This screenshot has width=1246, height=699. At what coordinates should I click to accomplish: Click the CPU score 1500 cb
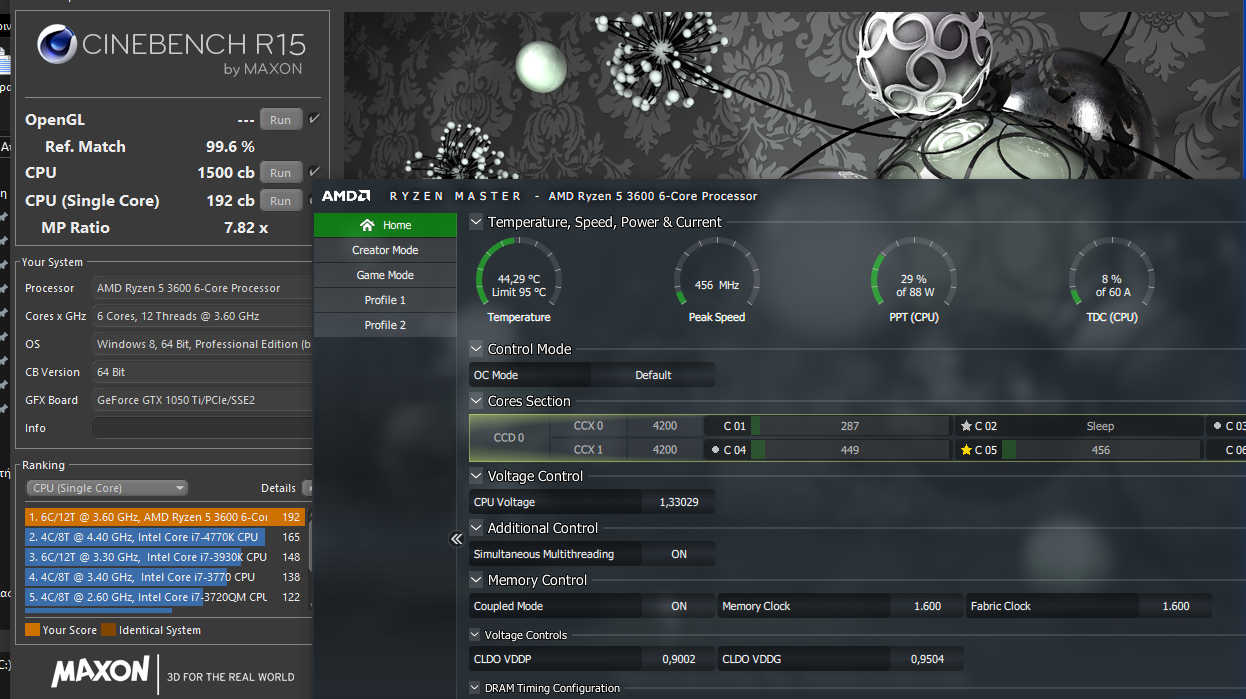[225, 173]
